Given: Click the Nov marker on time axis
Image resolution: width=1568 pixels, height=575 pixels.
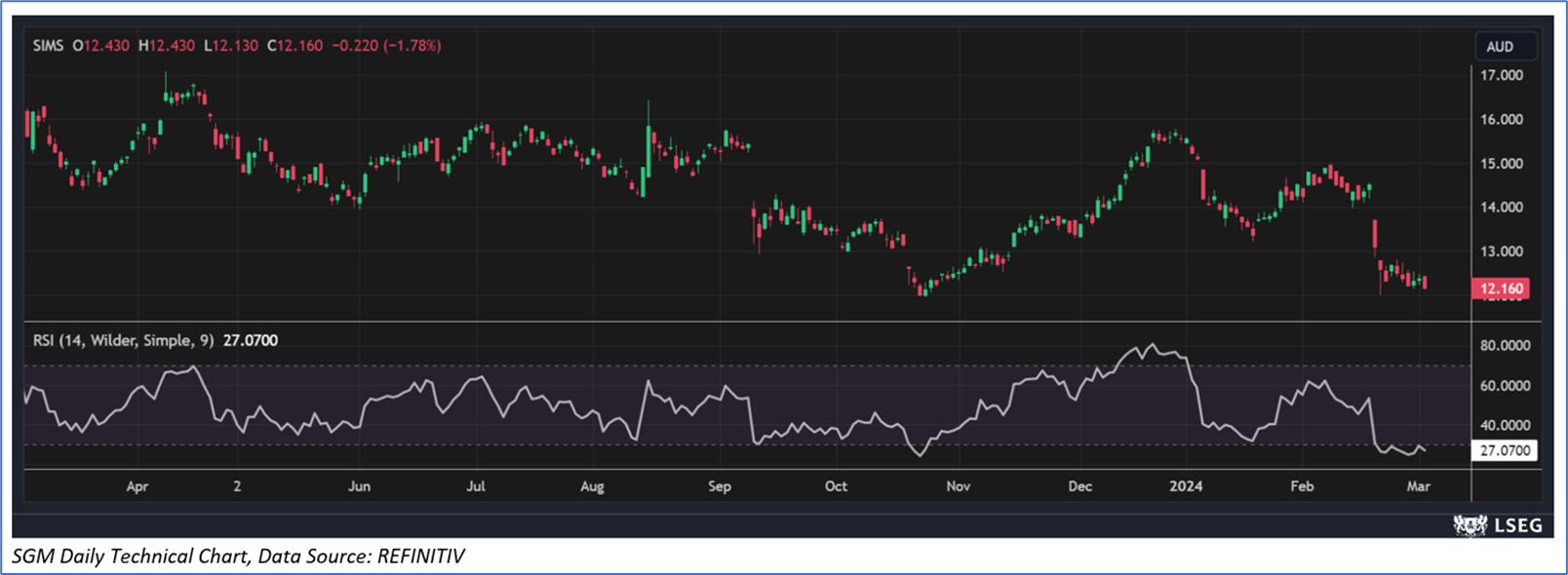Looking at the screenshot, I should tap(958, 485).
